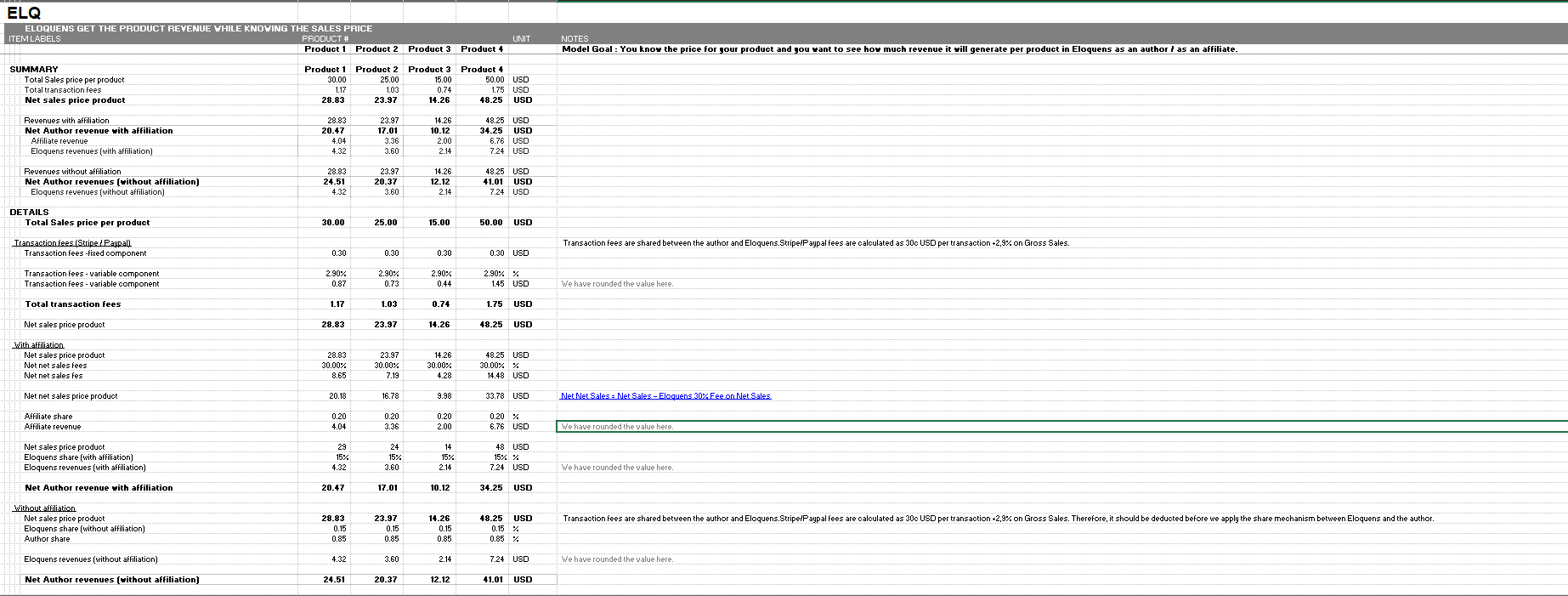Click the 'ELOQUENS GET THE PRODUCT REVENUE' header title
Image resolution: width=1568 pixels, height=596 pixels.
199,28
